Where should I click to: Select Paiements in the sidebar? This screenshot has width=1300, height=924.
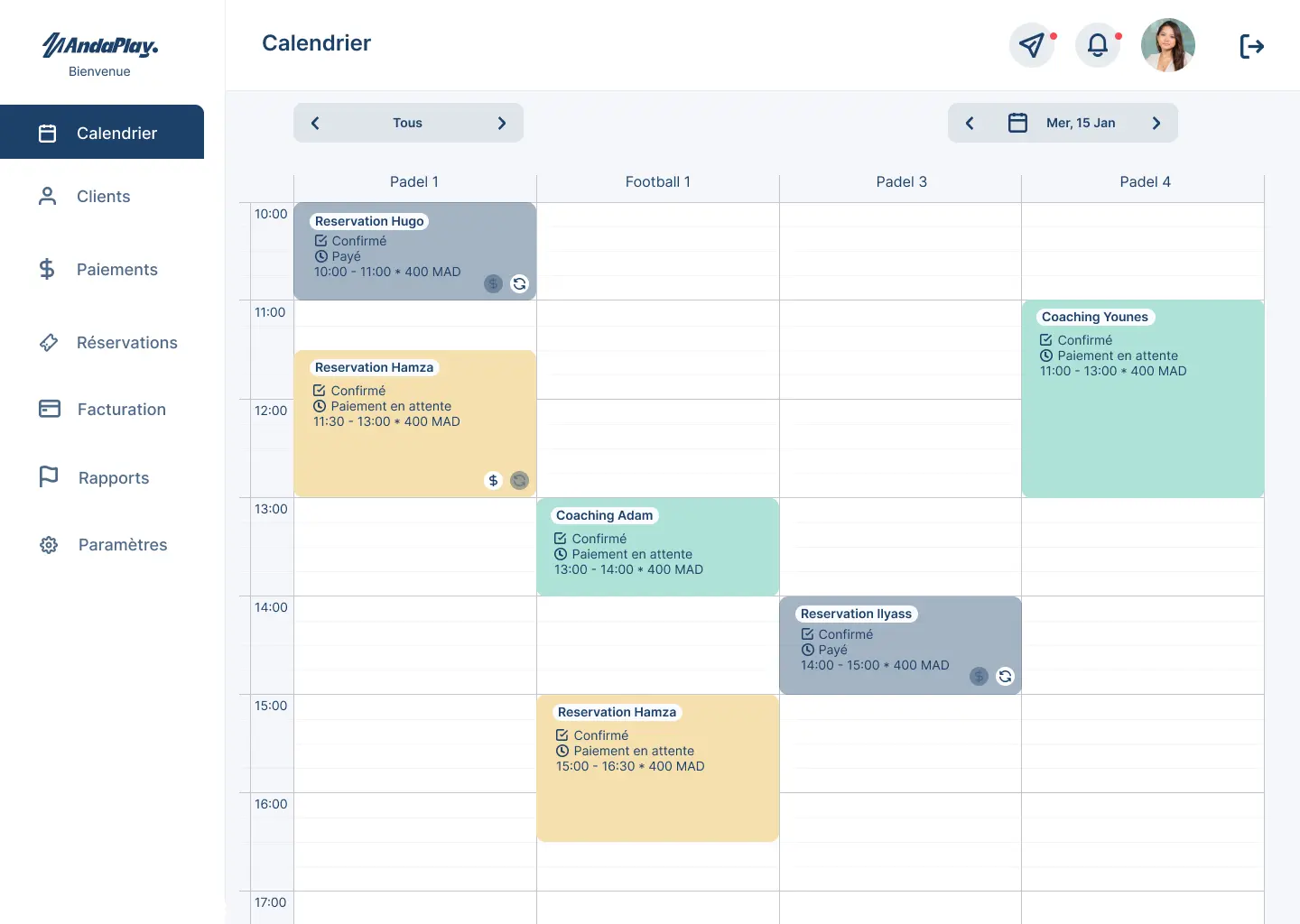[117, 269]
